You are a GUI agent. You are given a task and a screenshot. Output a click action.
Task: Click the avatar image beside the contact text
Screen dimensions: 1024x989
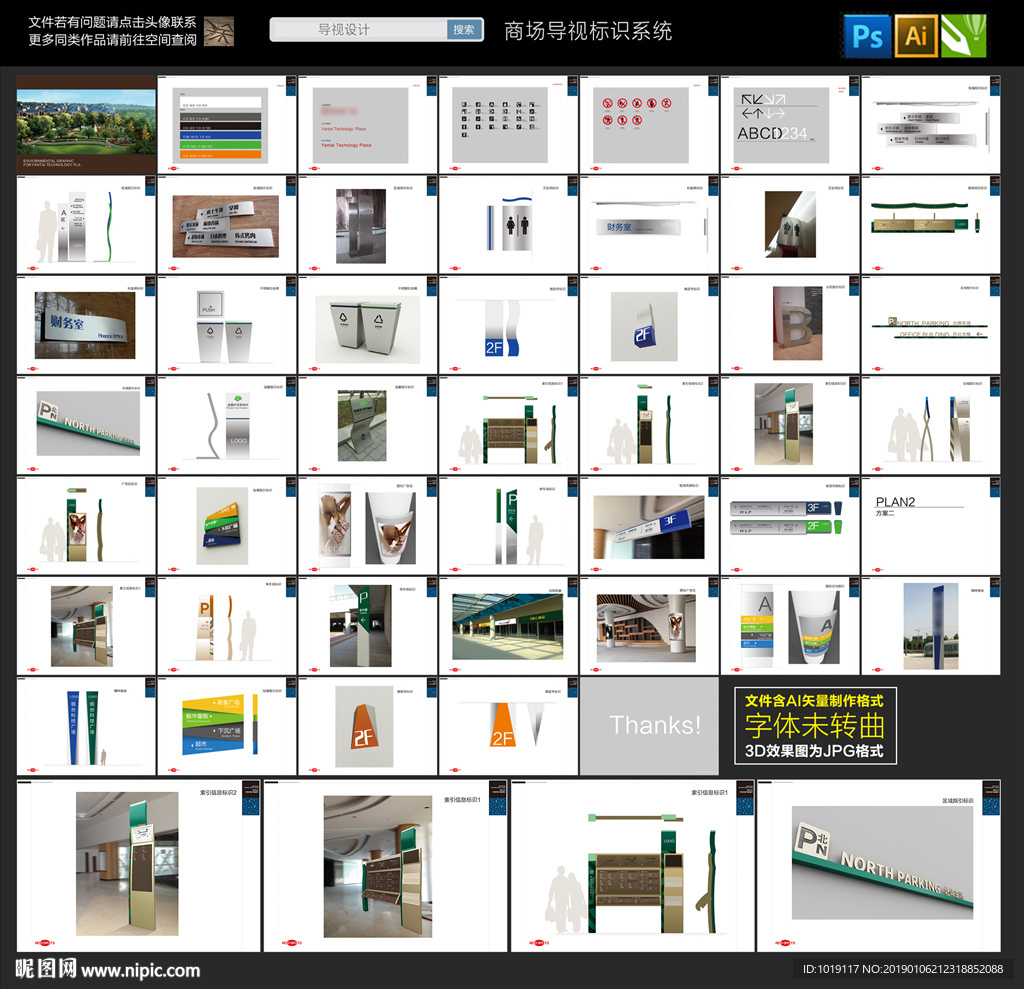click(219, 31)
